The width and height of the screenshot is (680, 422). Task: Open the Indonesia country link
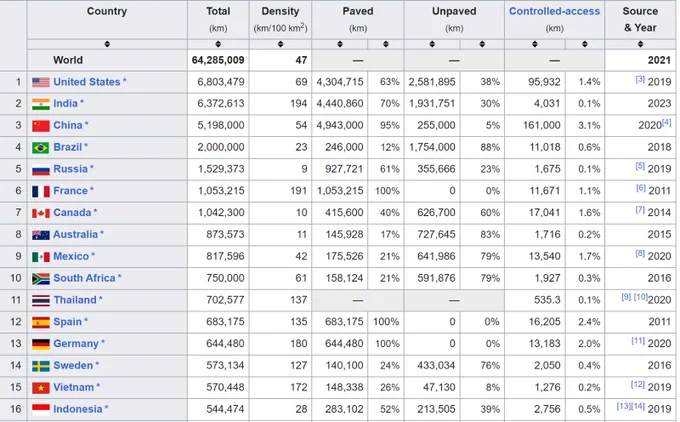click(78, 409)
